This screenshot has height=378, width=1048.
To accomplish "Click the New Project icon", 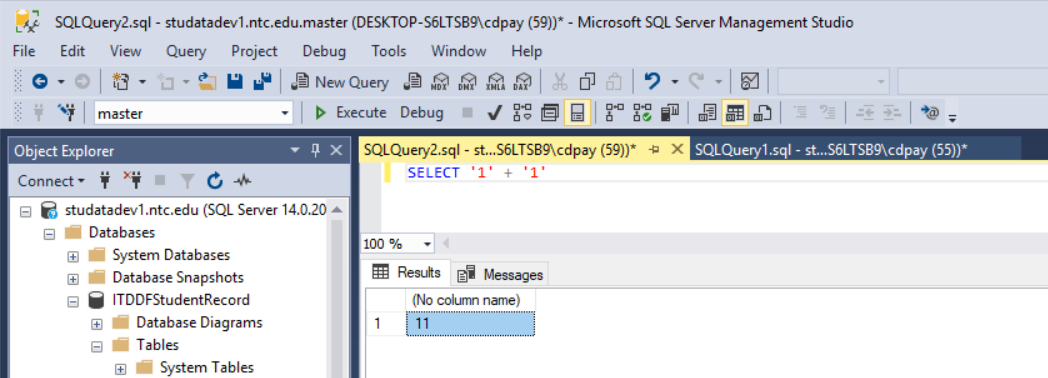I will (x=121, y=82).
